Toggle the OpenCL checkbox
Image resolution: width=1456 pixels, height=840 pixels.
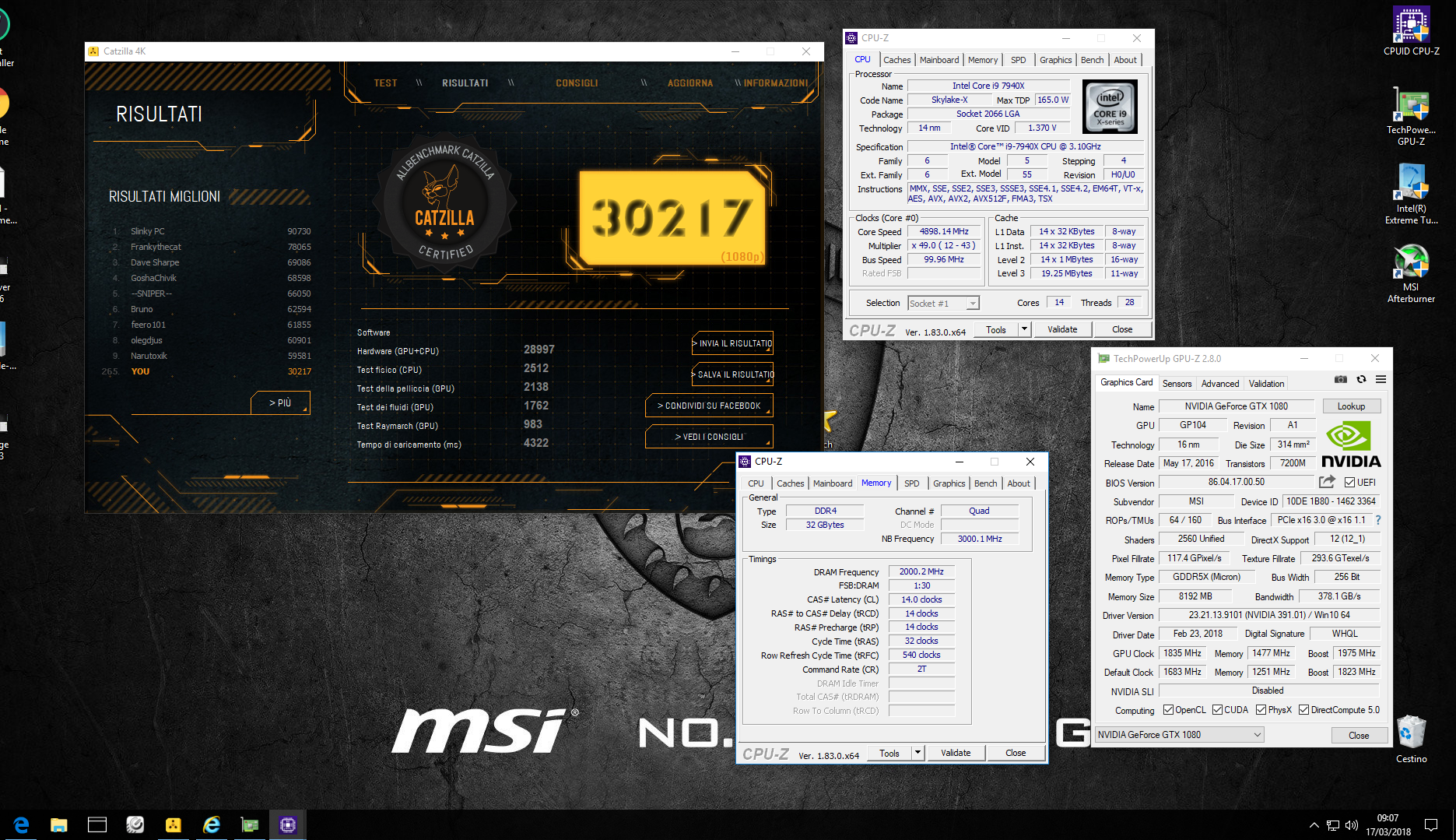click(x=1168, y=710)
